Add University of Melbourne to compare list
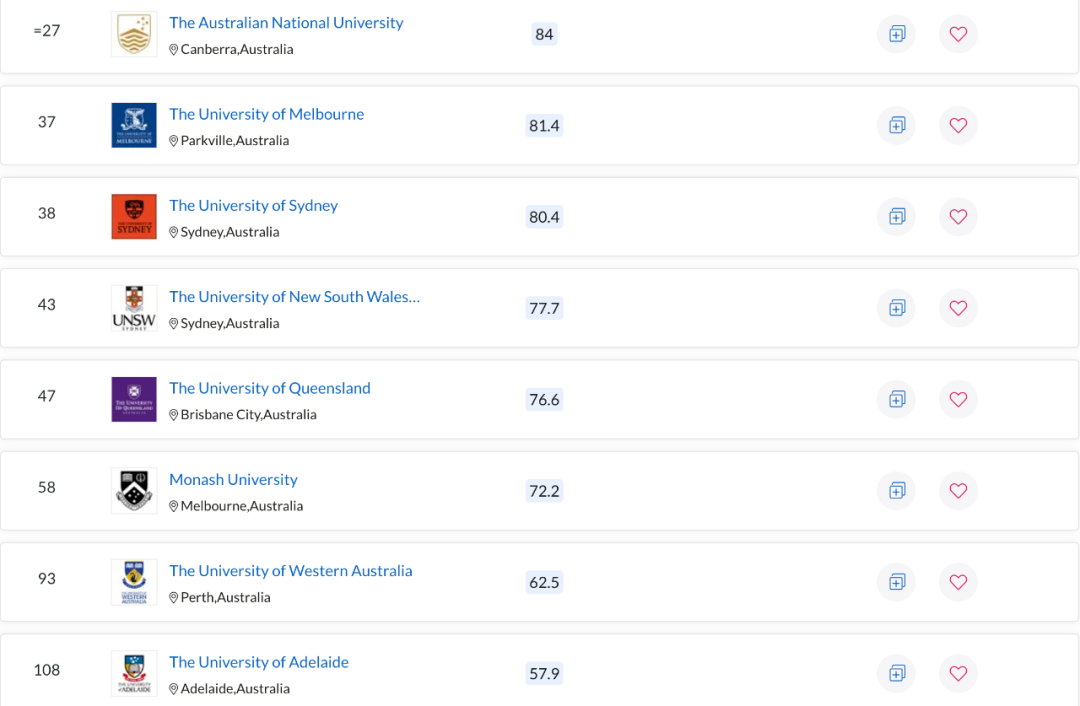1080x706 pixels. click(x=896, y=125)
